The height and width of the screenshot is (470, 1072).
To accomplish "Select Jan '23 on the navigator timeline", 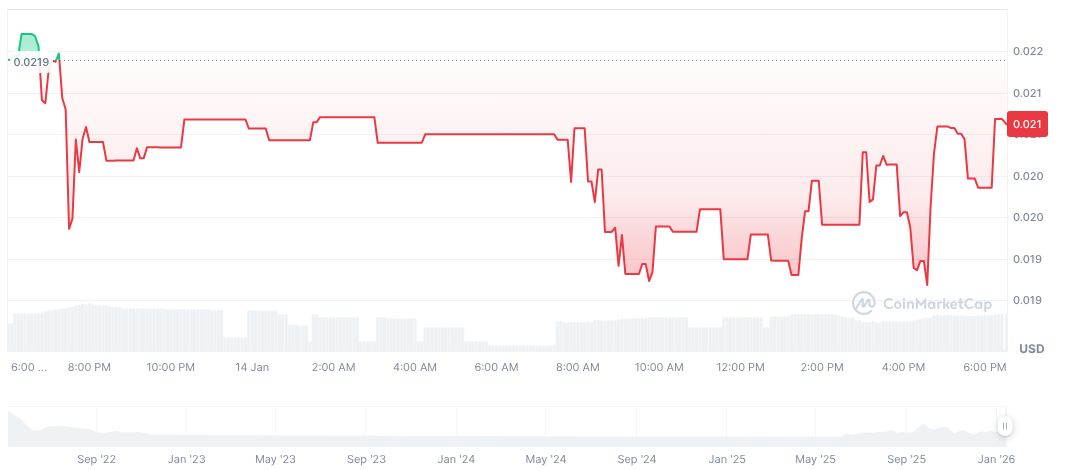I will pos(186,460).
